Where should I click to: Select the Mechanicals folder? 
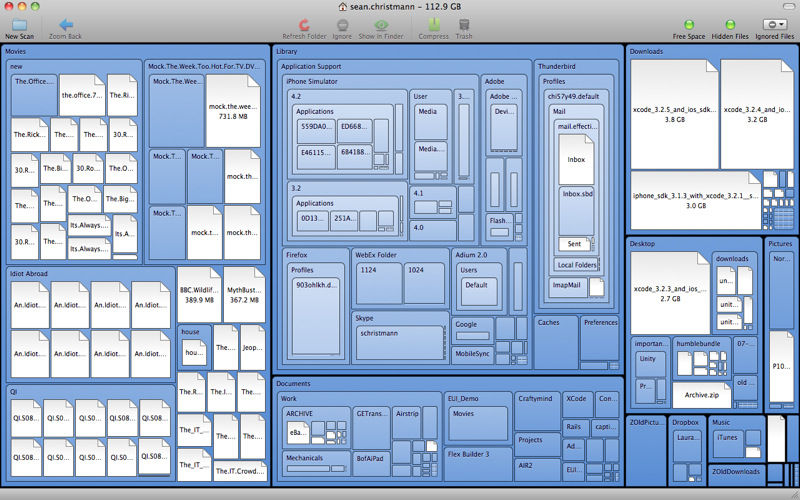tap(316, 463)
